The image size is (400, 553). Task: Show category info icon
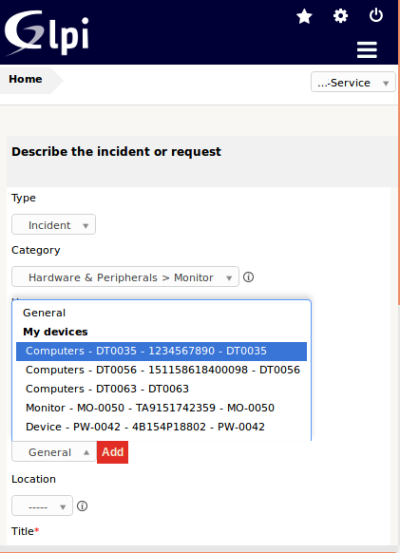248,277
